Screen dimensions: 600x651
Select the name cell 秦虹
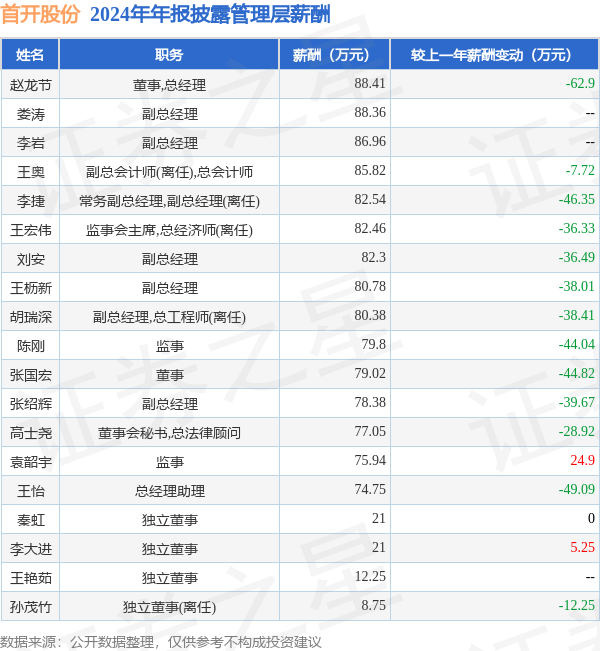pos(31,520)
